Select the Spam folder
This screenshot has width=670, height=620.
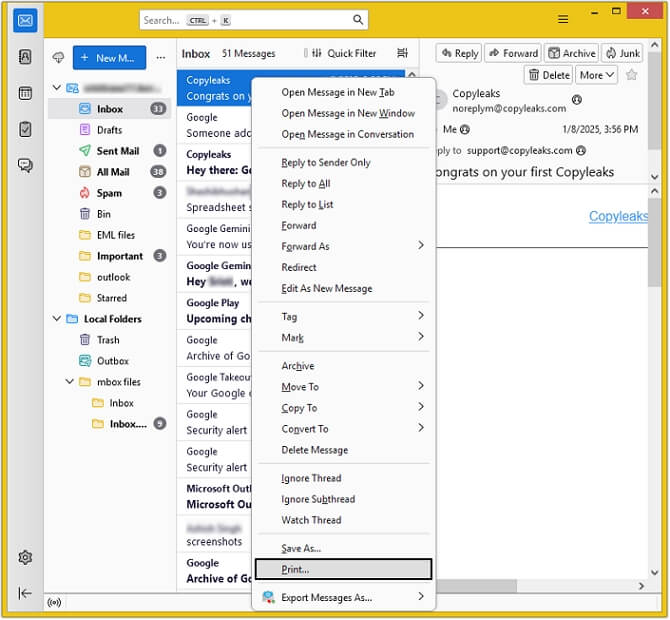coord(109,193)
